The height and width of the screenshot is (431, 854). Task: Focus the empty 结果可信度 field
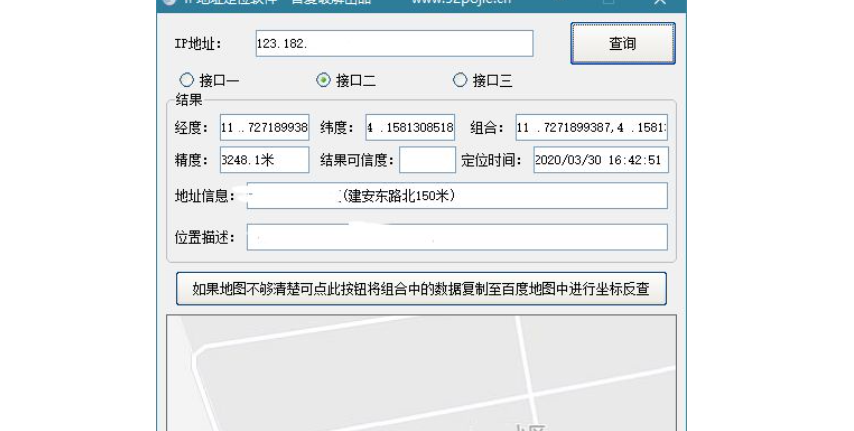(x=427, y=160)
